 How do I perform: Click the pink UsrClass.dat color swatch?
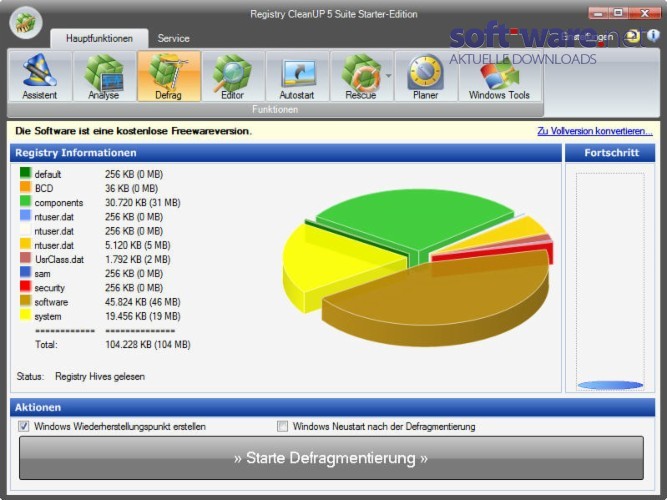[x=26, y=258]
